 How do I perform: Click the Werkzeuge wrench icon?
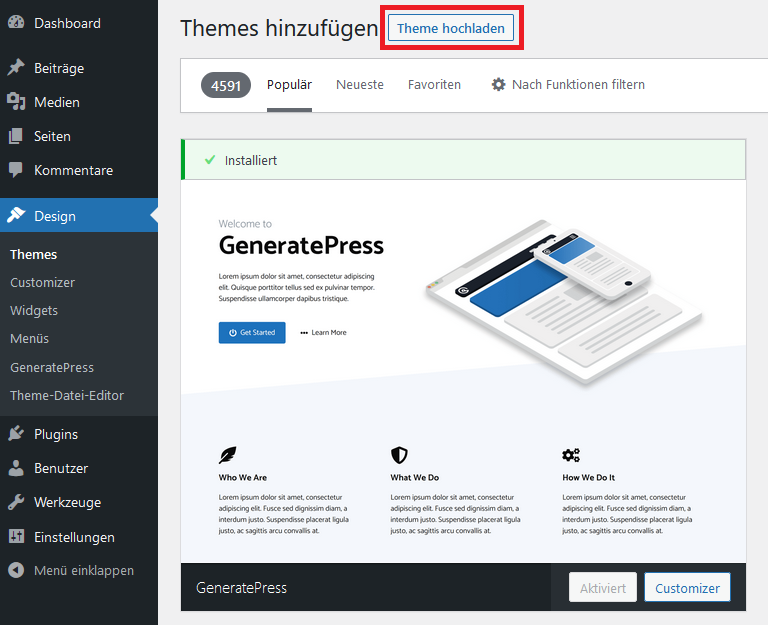click(16, 503)
